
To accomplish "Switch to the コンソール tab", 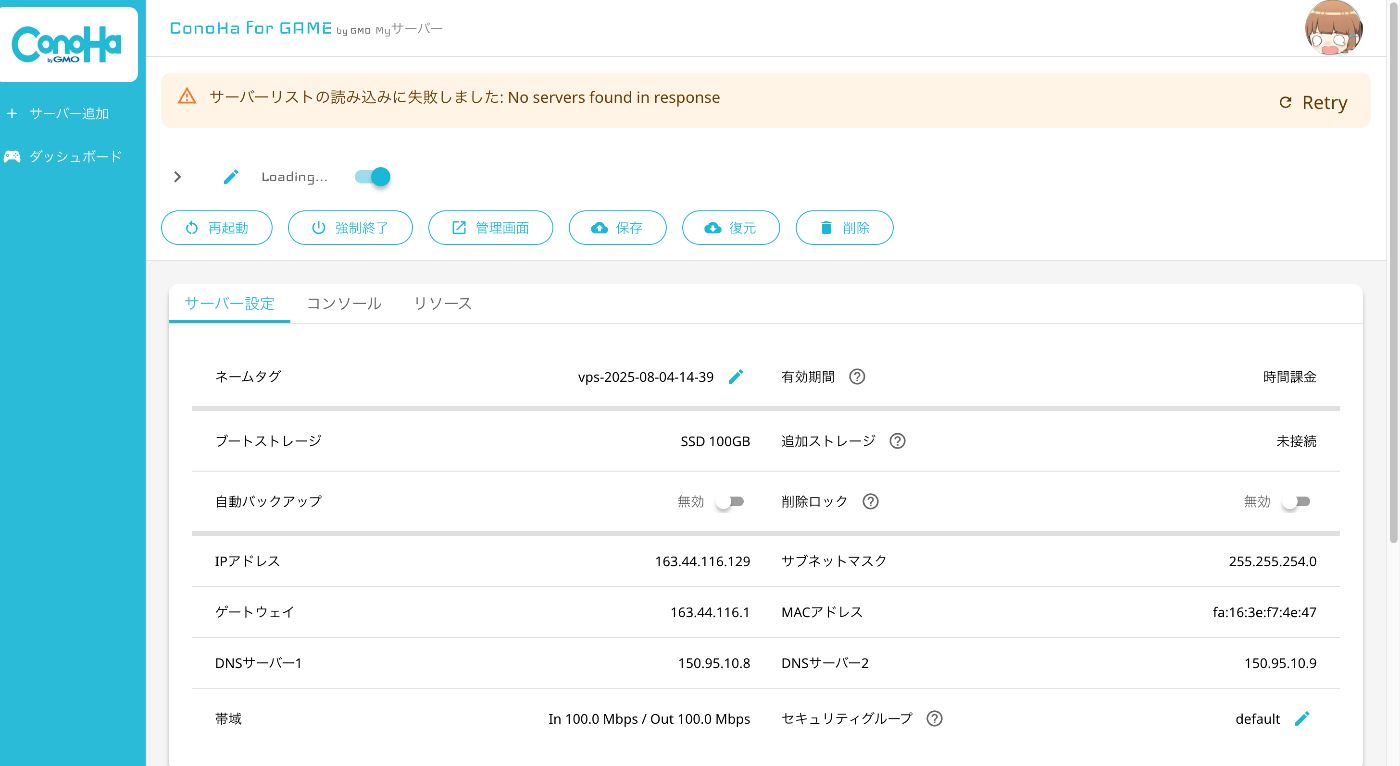I will click(x=344, y=303).
